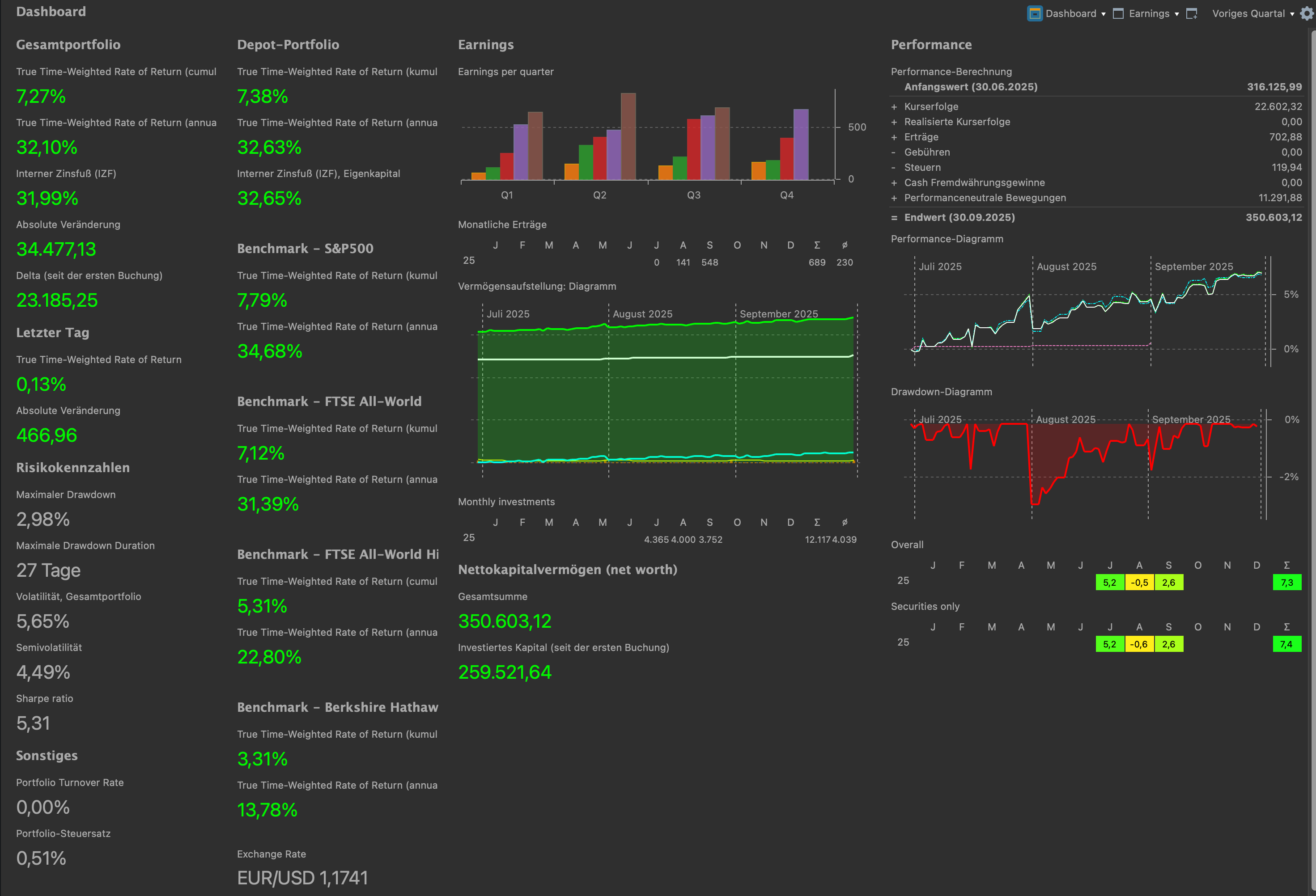Open the Dashboard dropdown arrow

click(x=1104, y=14)
